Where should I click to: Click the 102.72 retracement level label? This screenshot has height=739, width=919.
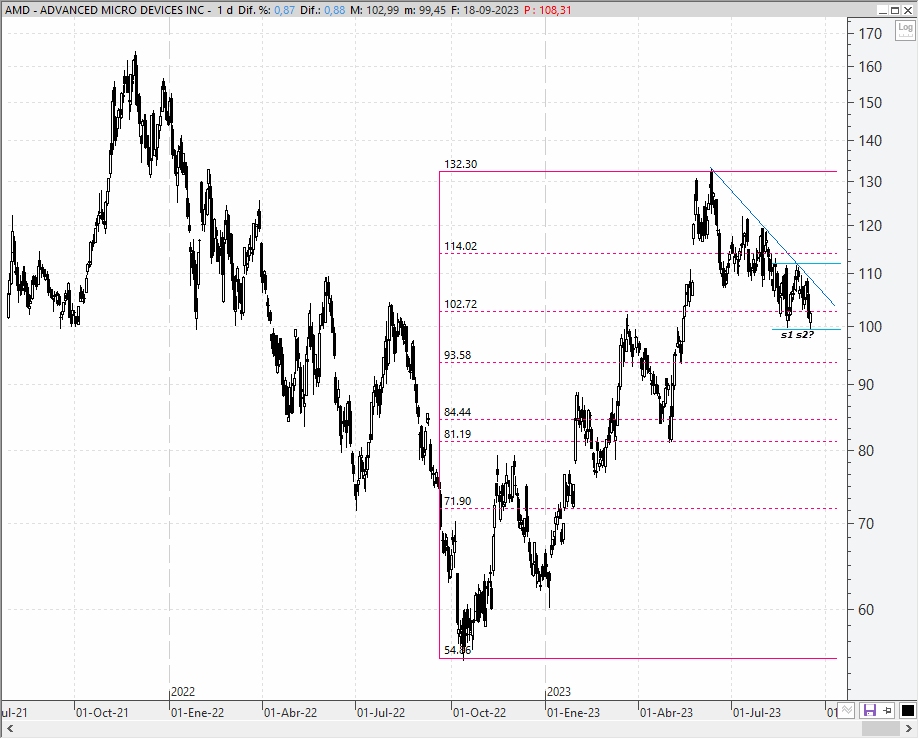point(461,304)
